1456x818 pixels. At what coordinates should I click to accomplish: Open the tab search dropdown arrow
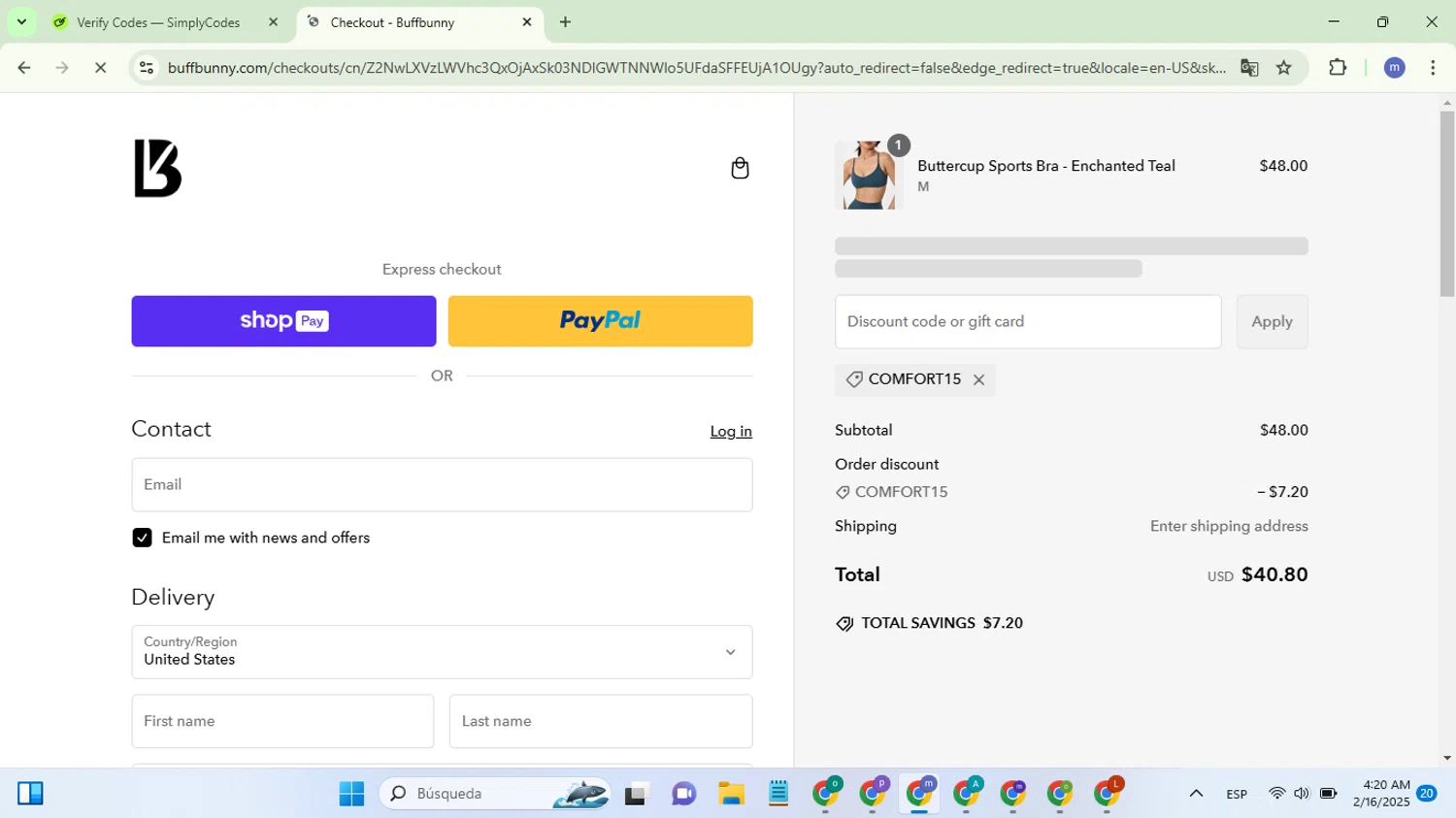[x=21, y=22]
